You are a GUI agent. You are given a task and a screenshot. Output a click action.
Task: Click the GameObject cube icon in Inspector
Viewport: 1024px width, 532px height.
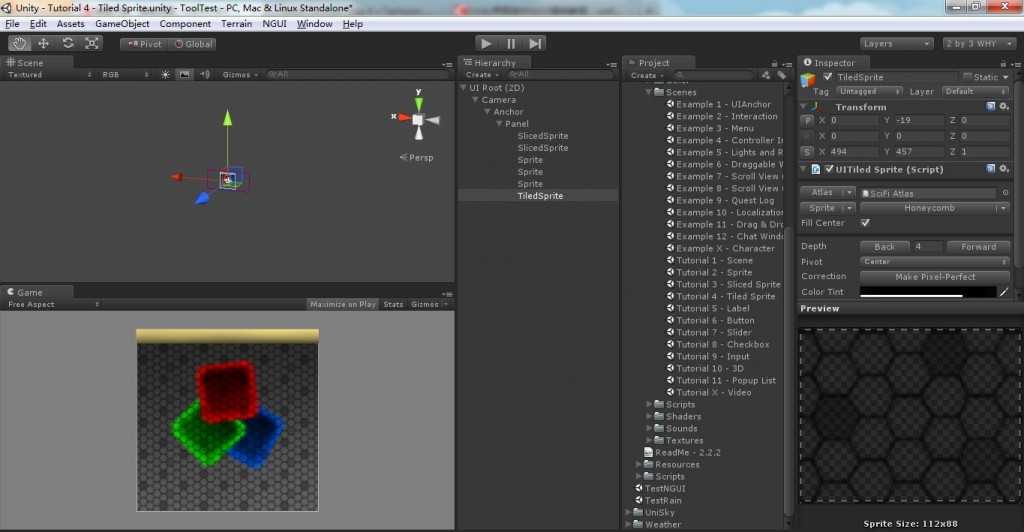click(808, 80)
